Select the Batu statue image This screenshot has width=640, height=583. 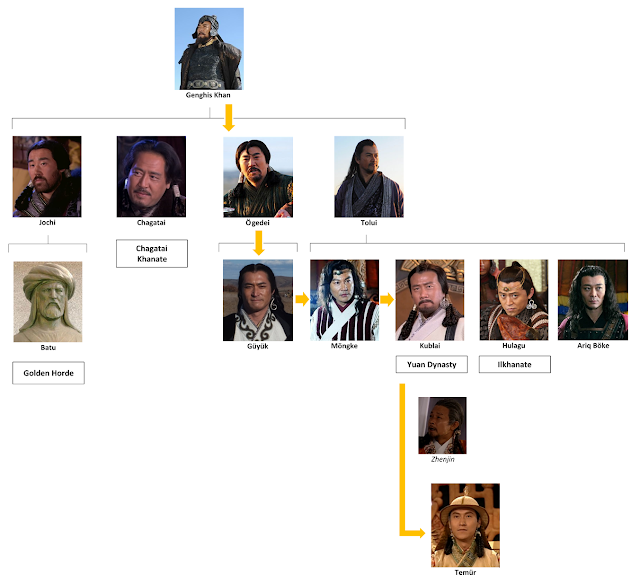pos(48,302)
